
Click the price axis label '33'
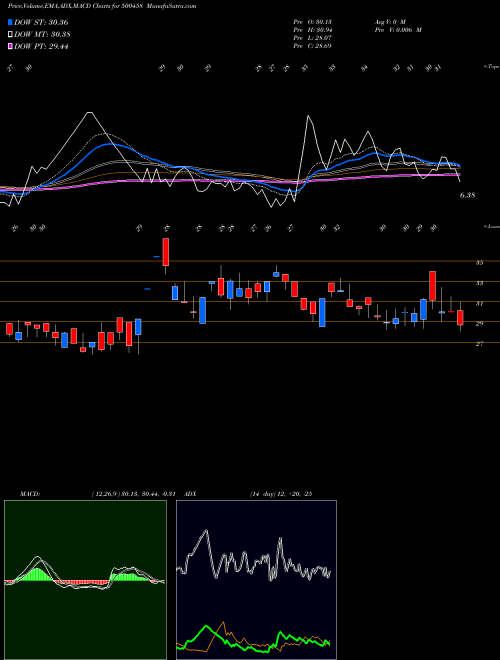[479, 283]
